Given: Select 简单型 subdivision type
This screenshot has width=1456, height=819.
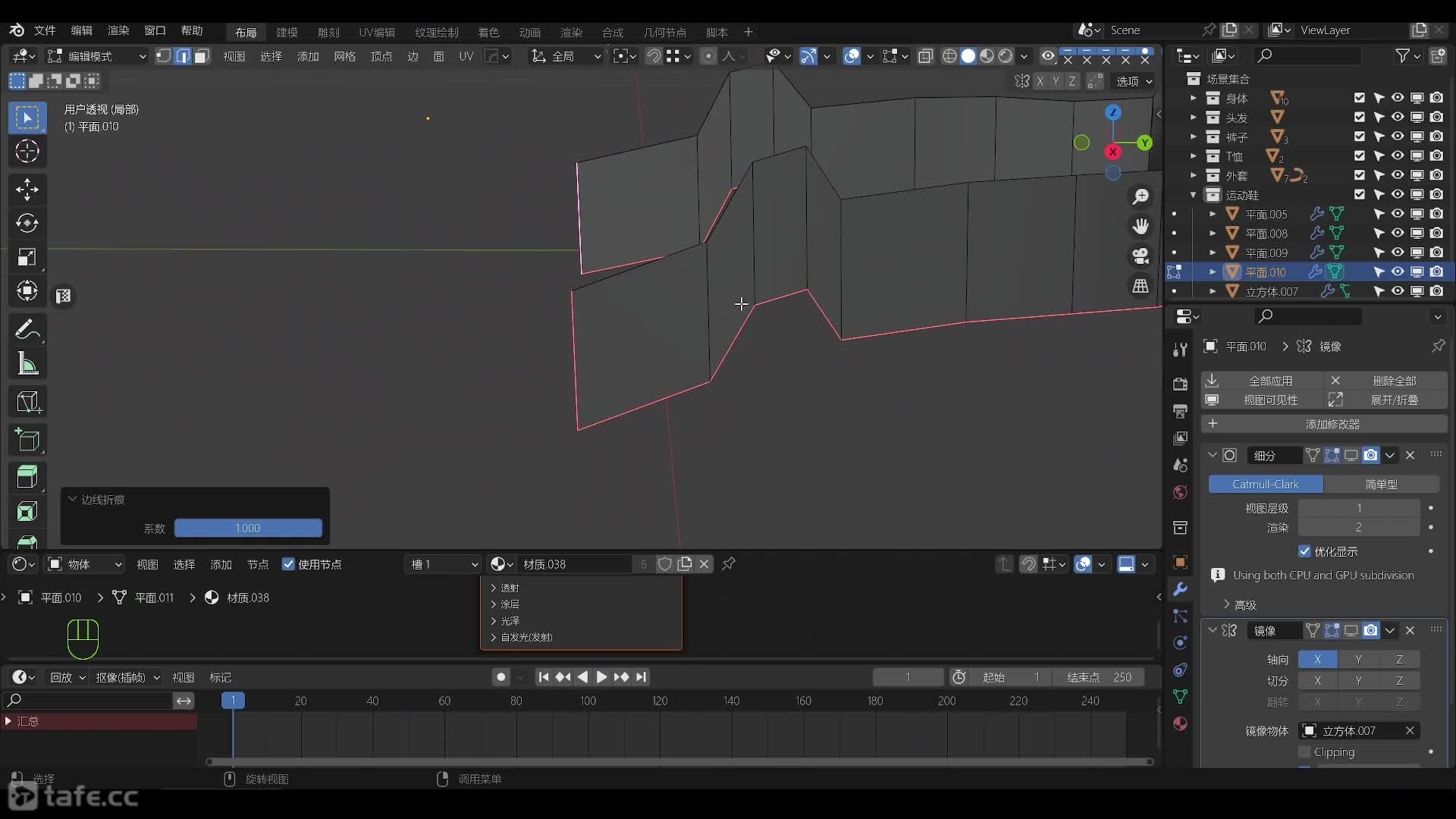Looking at the screenshot, I should [x=1381, y=484].
